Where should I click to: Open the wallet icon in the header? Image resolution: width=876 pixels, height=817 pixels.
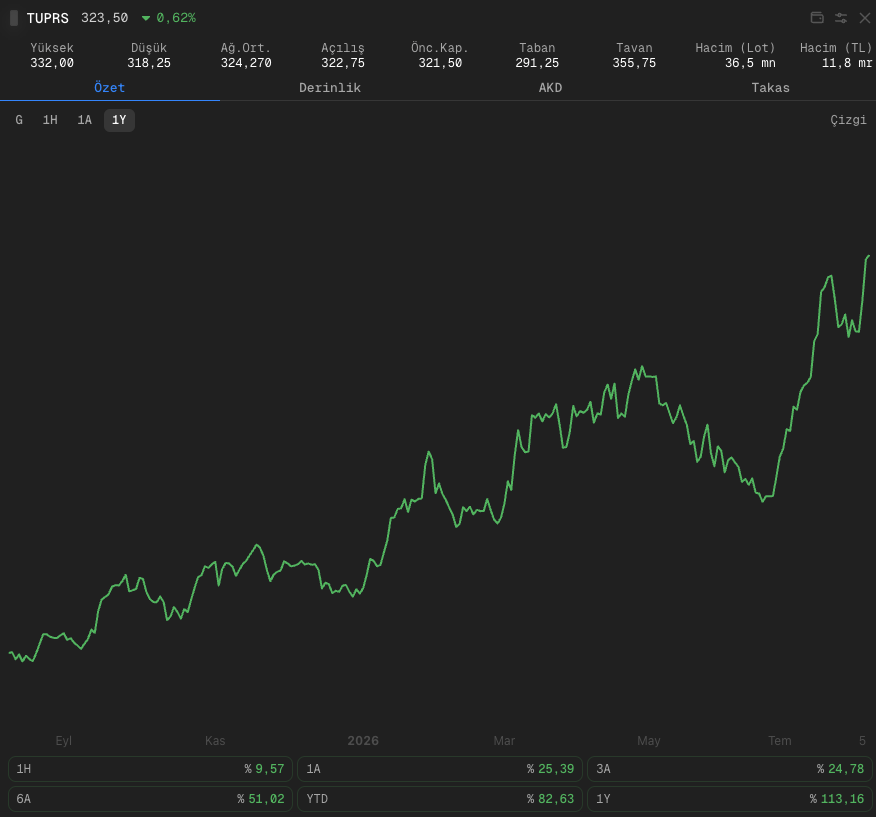click(817, 18)
